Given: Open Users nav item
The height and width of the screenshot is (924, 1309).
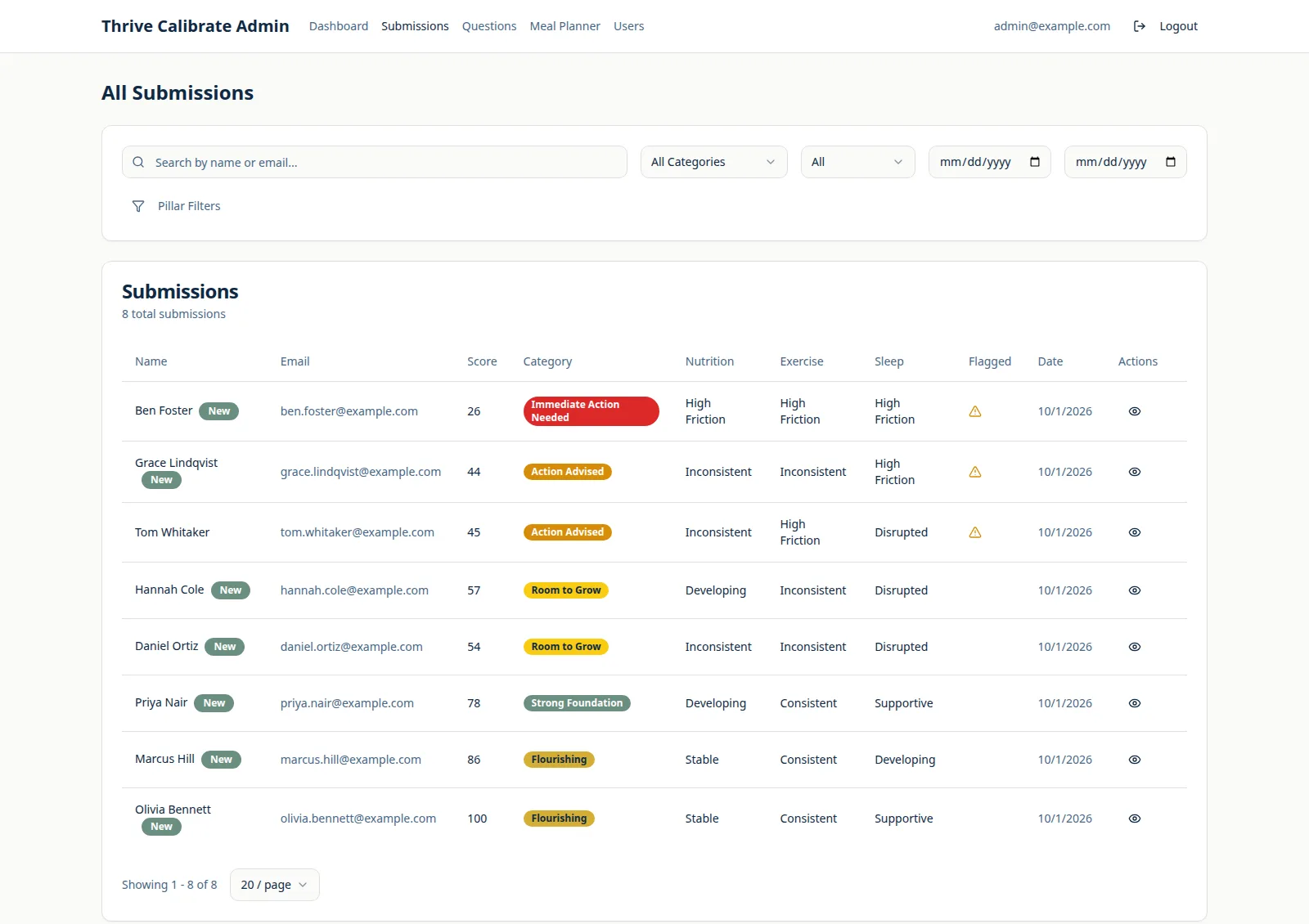Looking at the screenshot, I should point(629,26).
